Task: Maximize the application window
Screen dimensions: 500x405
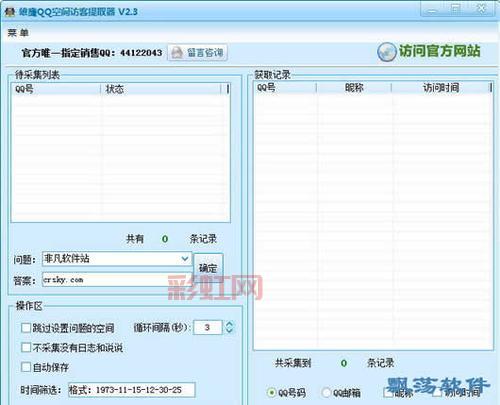Action: 456,9
